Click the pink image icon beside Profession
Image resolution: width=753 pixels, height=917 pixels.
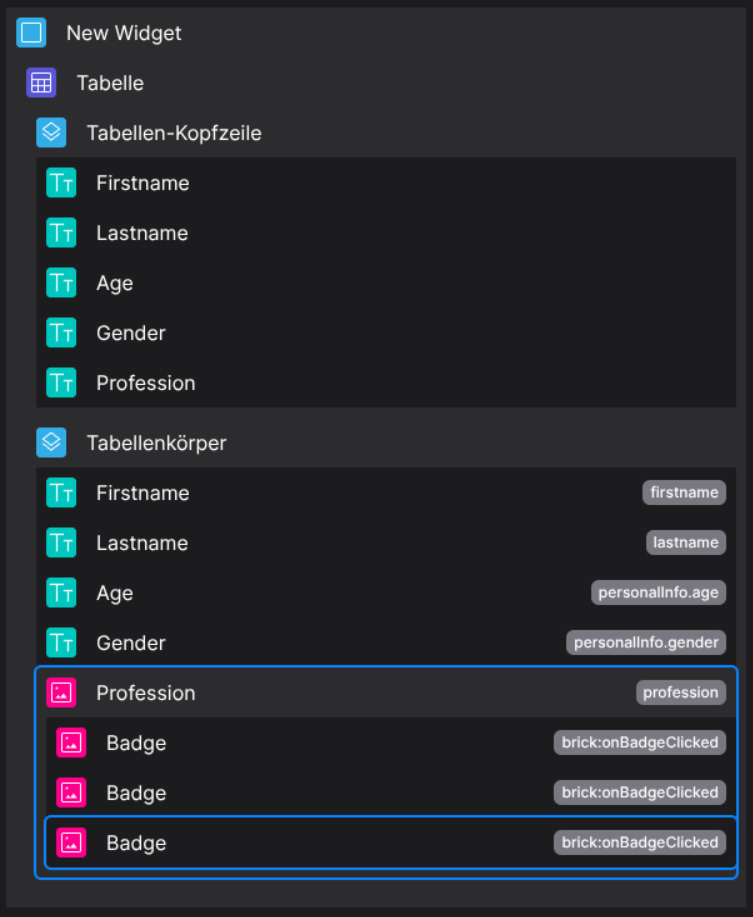pyautogui.click(x=61, y=693)
